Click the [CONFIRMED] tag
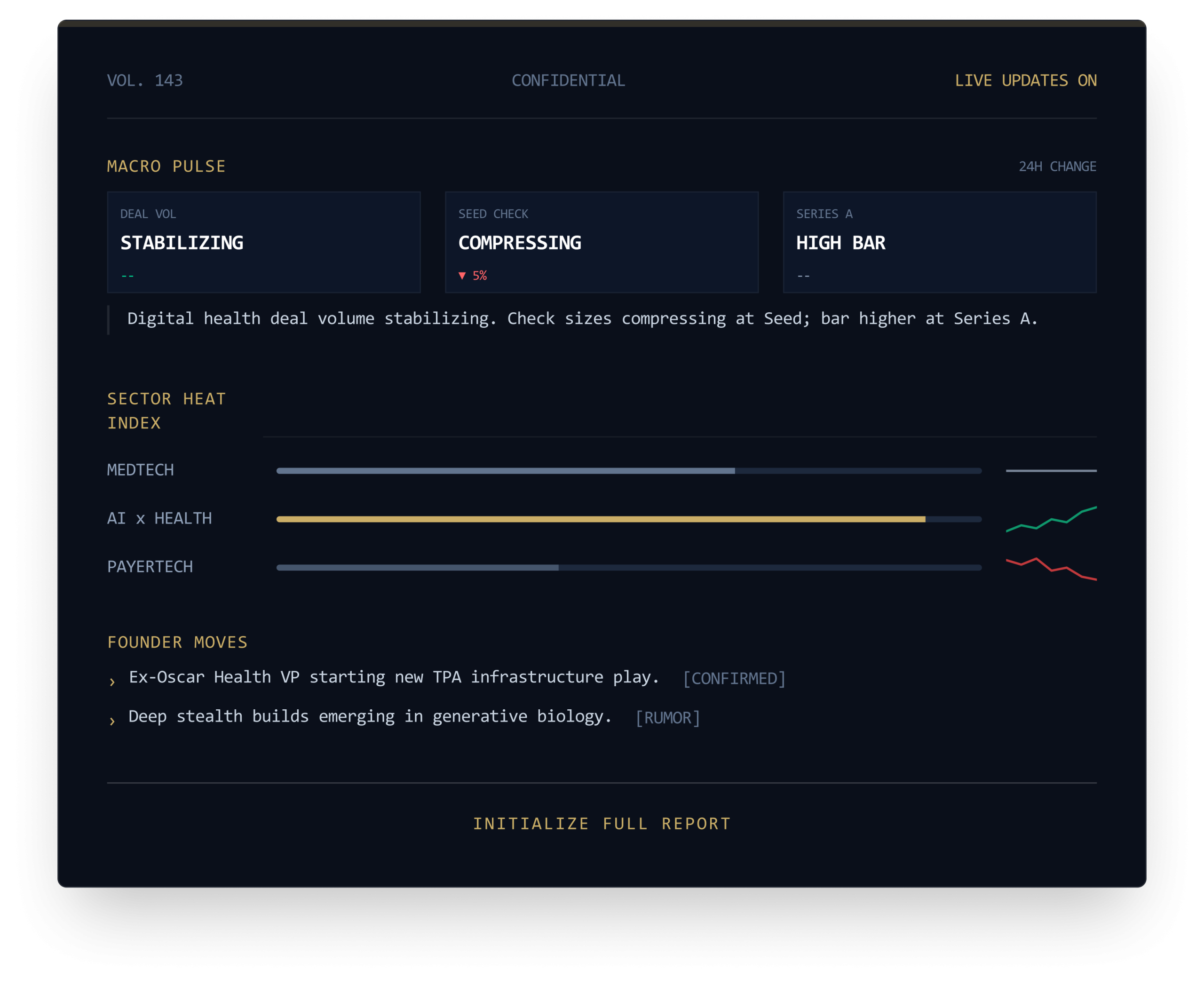1204x983 pixels. pos(734,678)
